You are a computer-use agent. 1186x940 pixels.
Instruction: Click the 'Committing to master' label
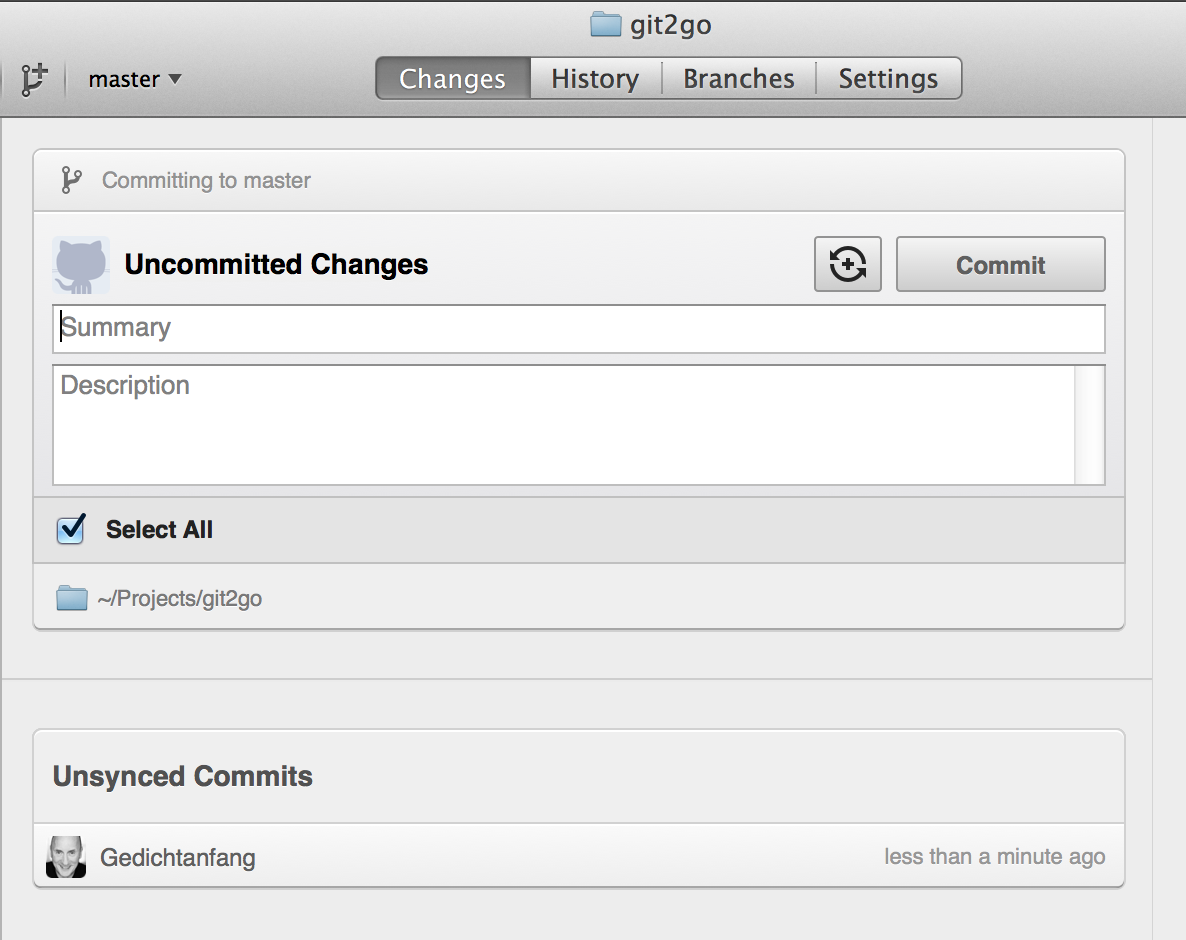206,180
